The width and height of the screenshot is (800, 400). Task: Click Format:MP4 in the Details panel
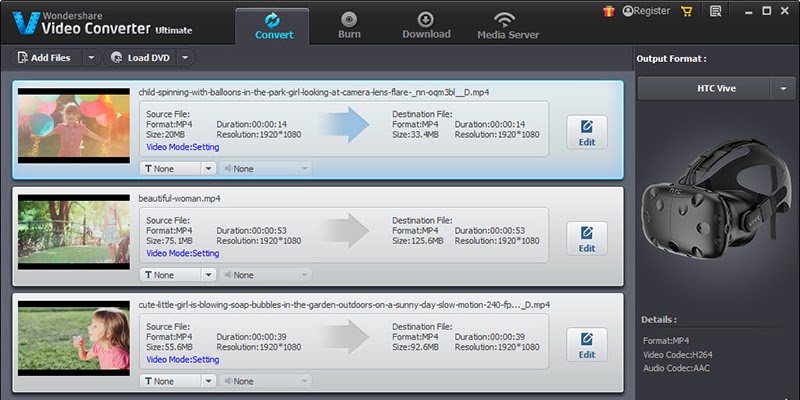(666, 341)
